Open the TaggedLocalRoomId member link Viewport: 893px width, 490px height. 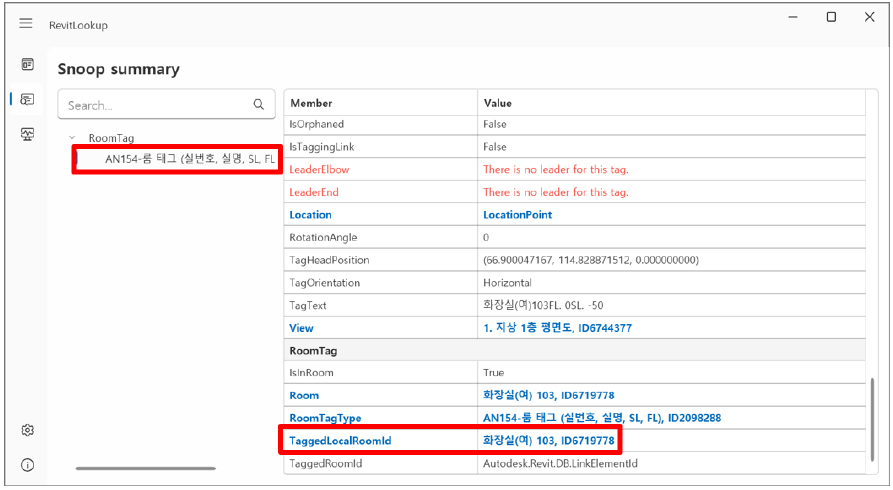click(x=340, y=441)
